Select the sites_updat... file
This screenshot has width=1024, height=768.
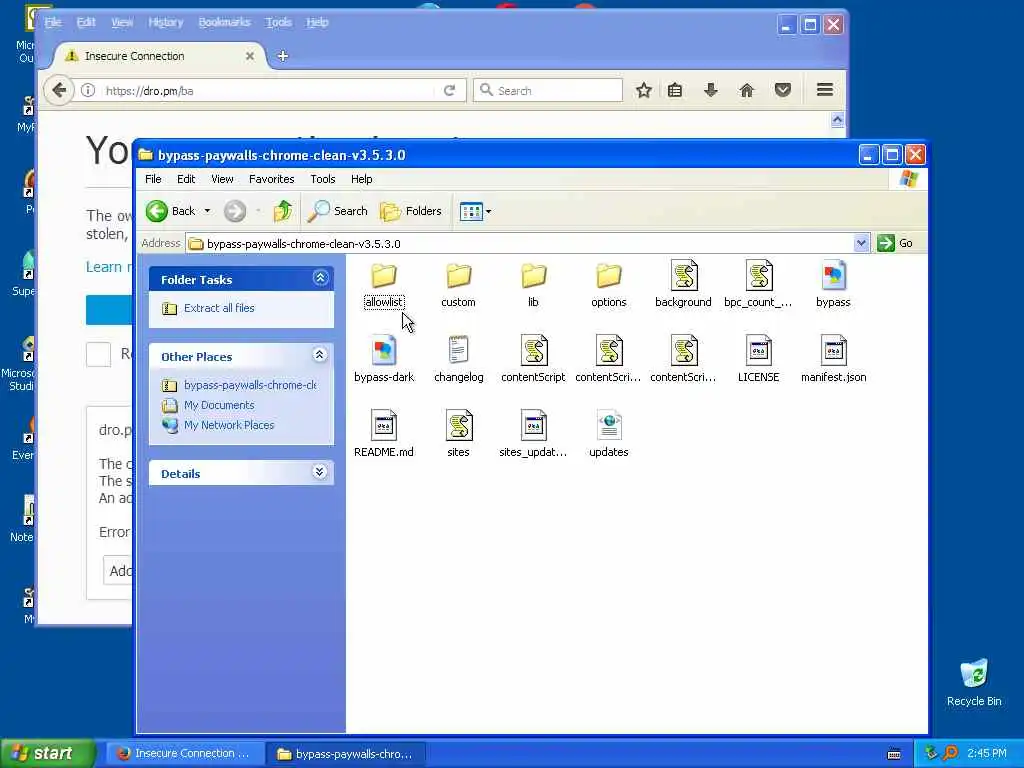(534, 434)
